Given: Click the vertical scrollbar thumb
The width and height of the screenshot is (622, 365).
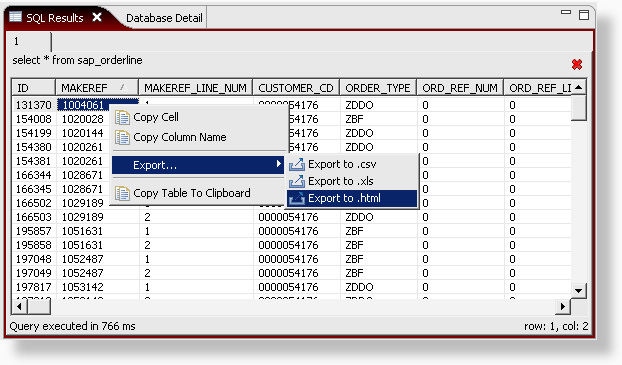Looking at the screenshot, I should coord(579,108).
